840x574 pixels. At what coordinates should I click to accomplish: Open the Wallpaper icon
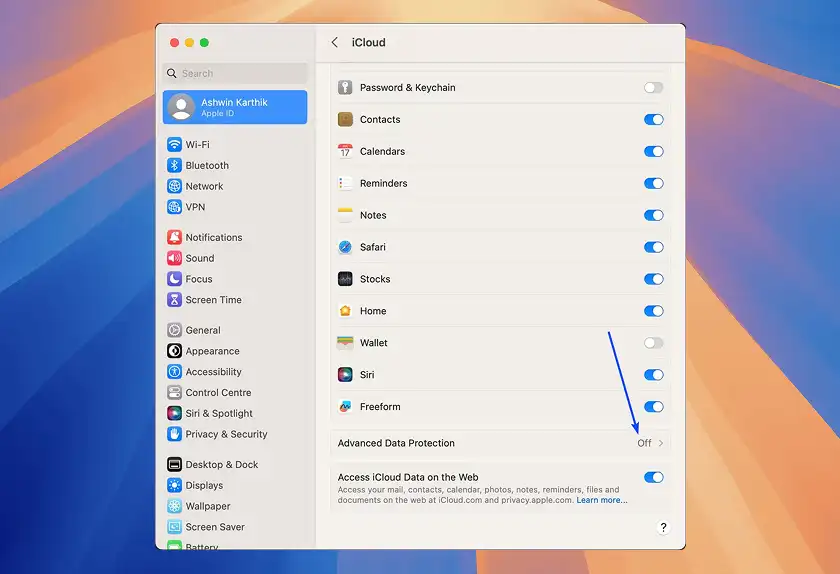coord(174,506)
